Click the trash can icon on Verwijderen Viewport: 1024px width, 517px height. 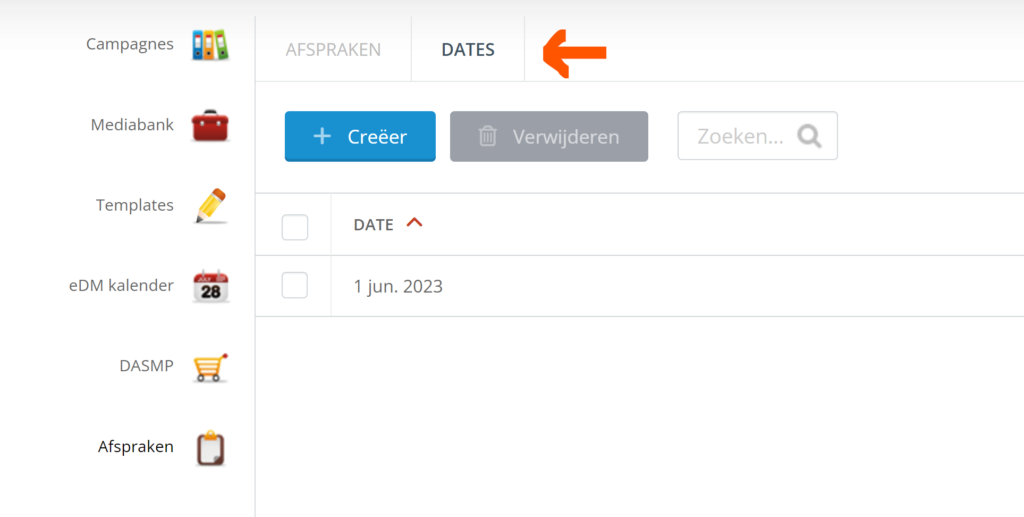(x=487, y=136)
